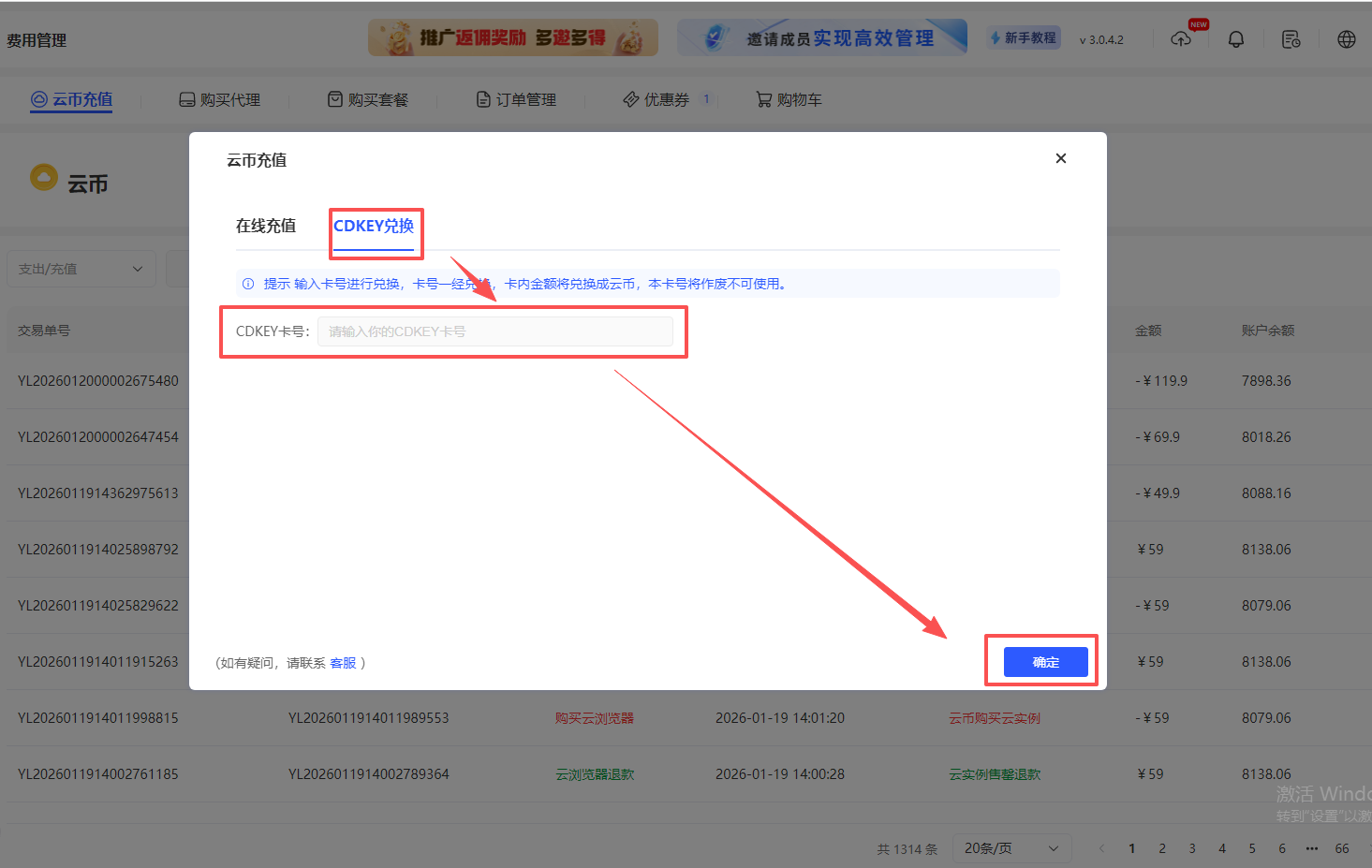Click the 确定 confirm button
The height and width of the screenshot is (868, 1372).
(1042, 661)
